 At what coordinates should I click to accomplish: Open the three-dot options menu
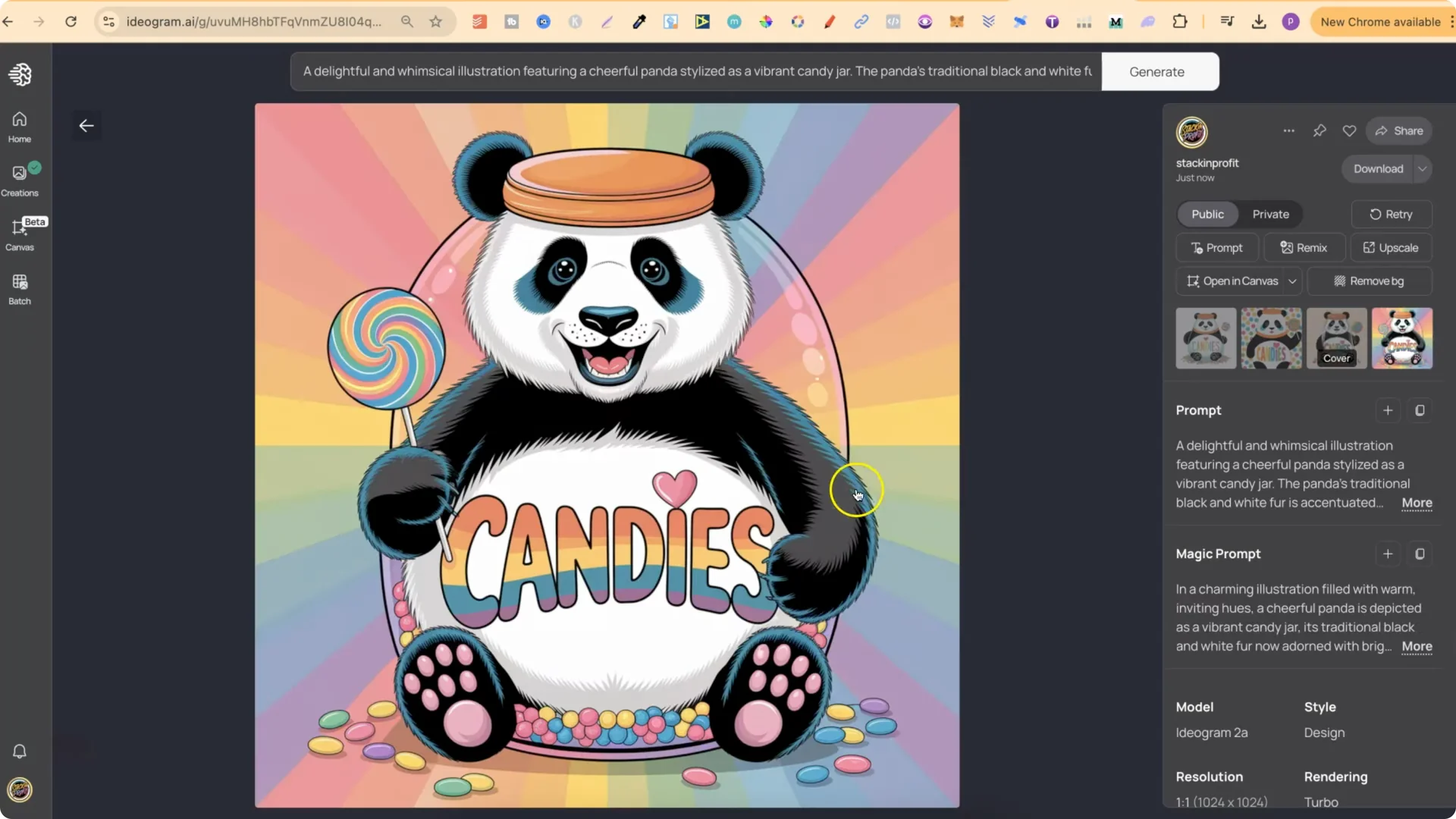click(1289, 130)
